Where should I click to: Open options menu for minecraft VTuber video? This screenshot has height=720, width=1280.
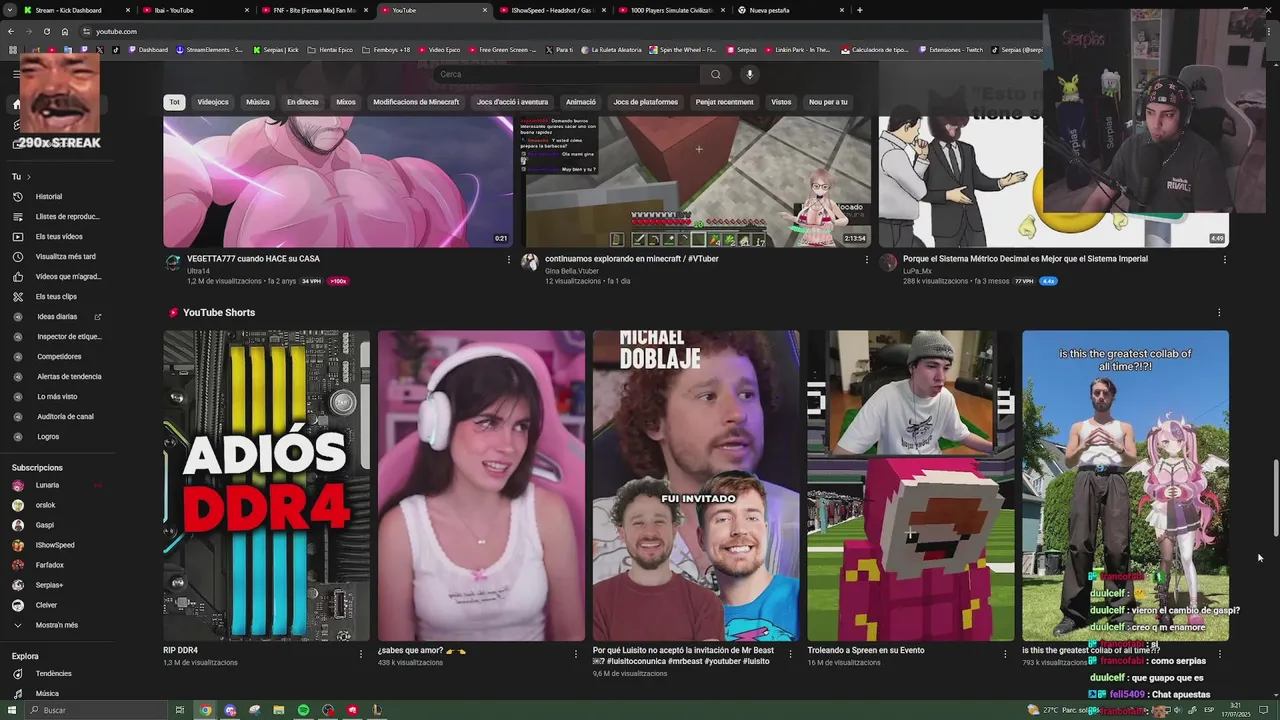click(867, 260)
